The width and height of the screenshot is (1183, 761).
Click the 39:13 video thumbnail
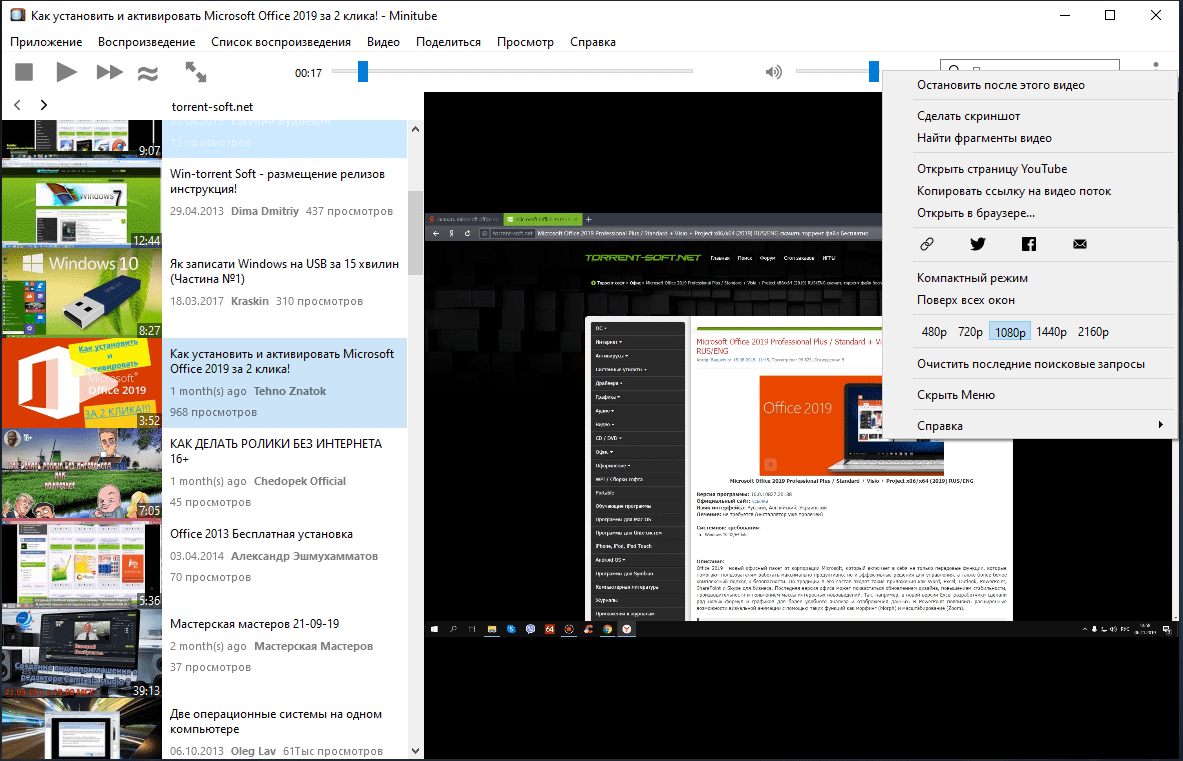pos(81,654)
